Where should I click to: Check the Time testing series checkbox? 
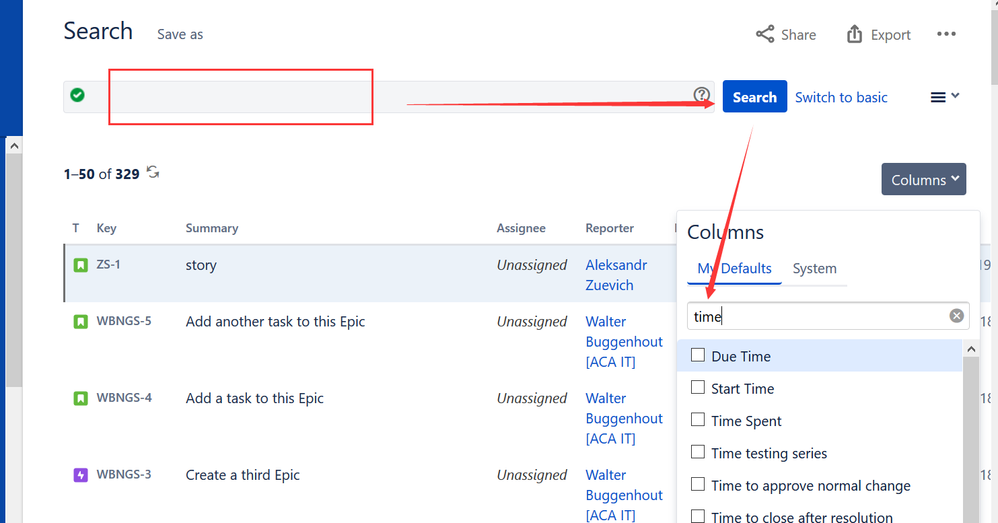(698, 452)
